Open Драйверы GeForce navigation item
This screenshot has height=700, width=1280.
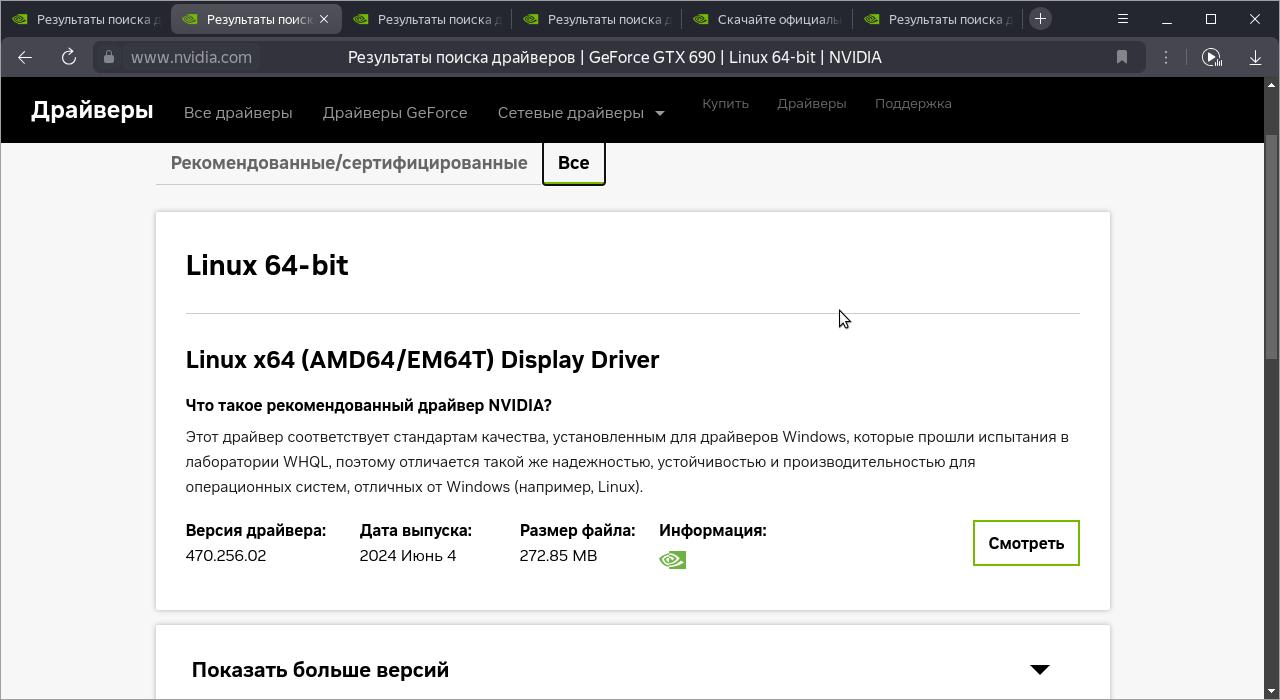pos(395,113)
